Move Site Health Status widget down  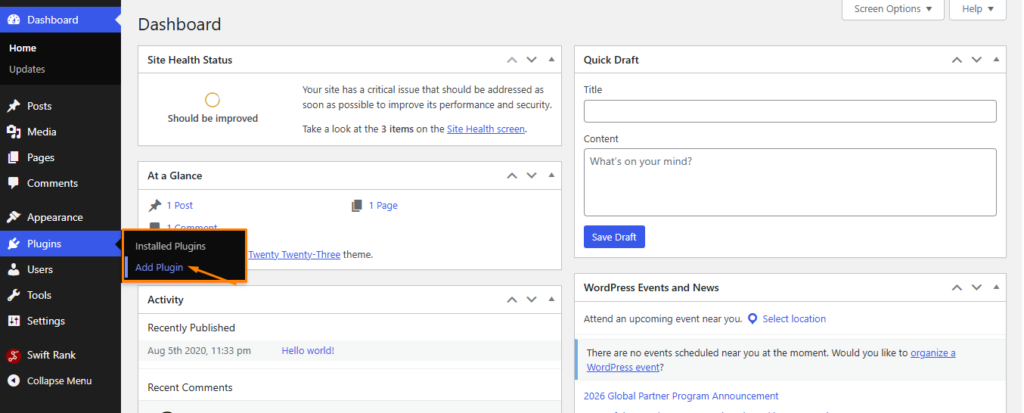click(x=532, y=59)
